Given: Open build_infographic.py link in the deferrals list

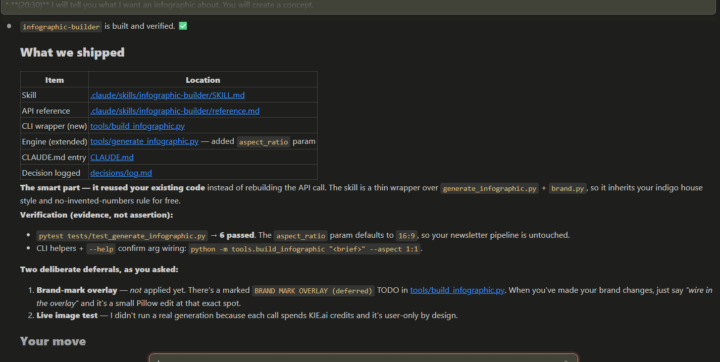Looking at the screenshot, I should click(457, 290).
